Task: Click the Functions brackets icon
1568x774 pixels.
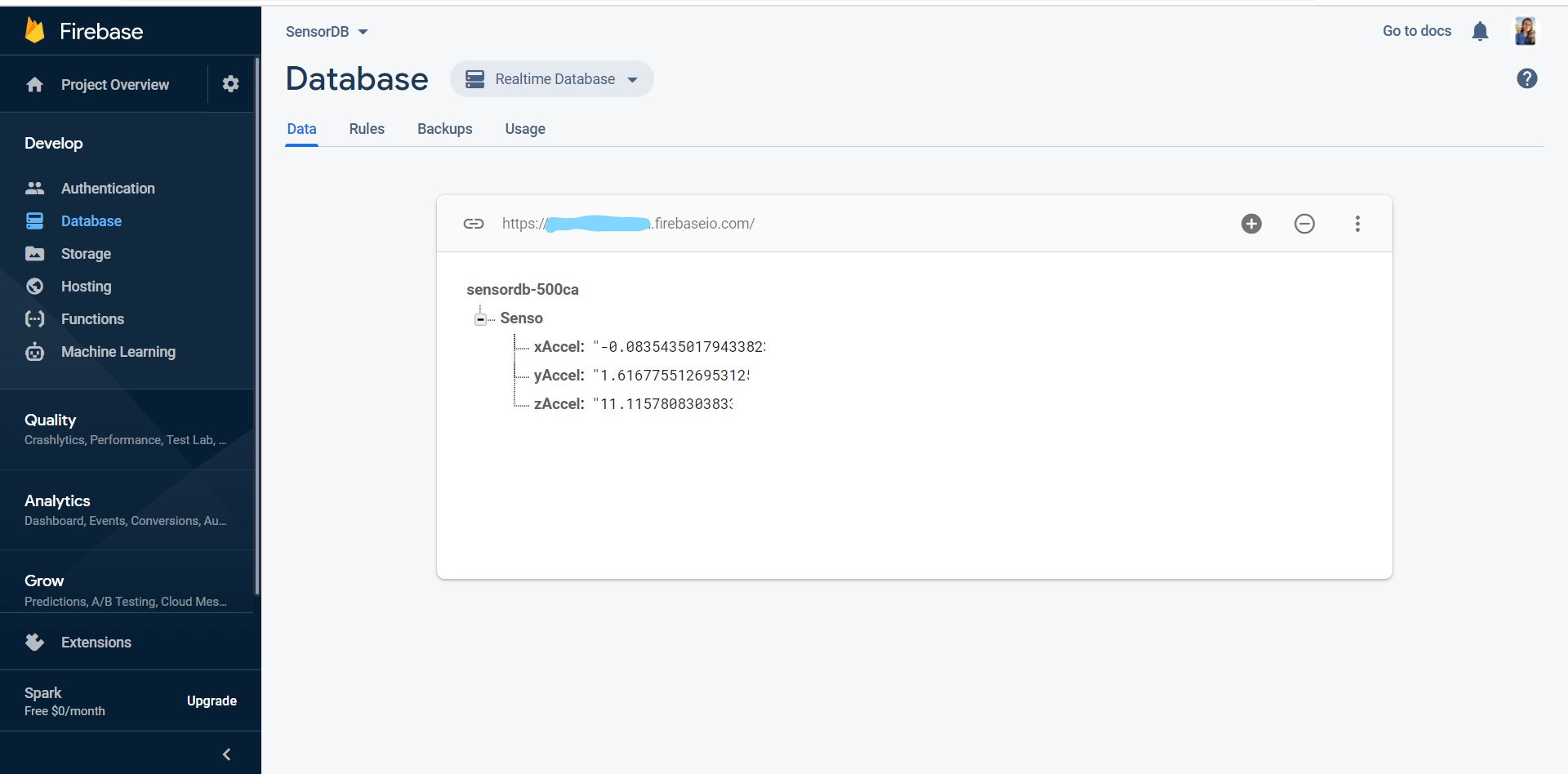Action: (34, 319)
